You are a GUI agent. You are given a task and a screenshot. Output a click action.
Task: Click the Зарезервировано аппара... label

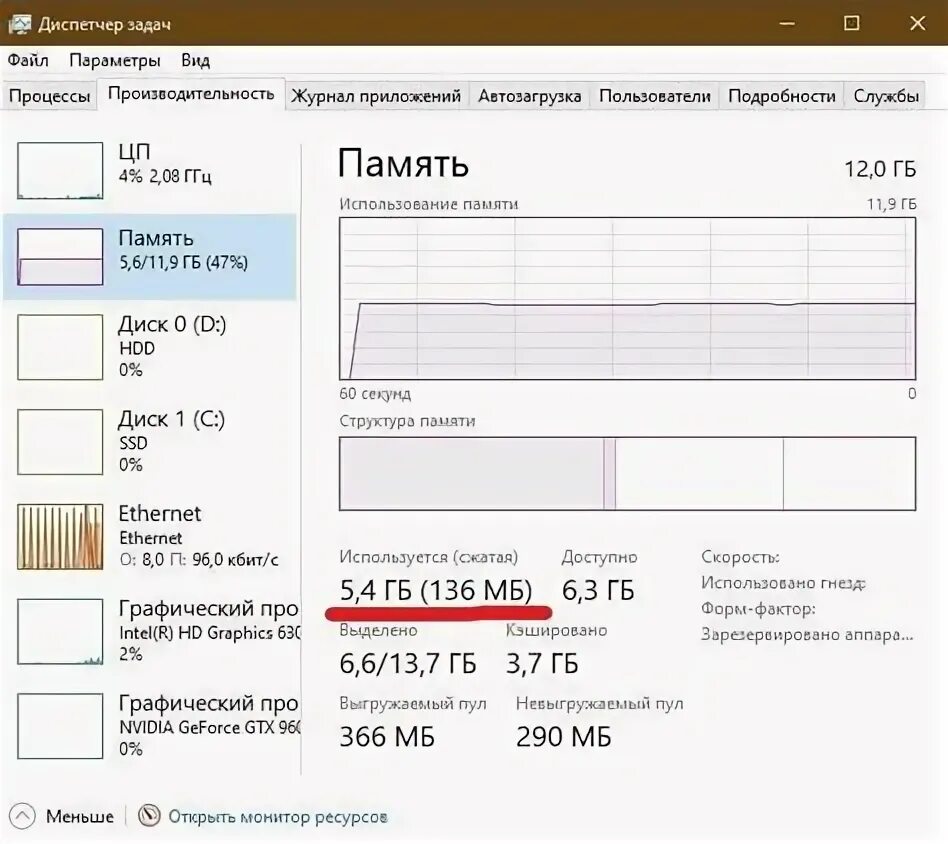click(807, 635)
